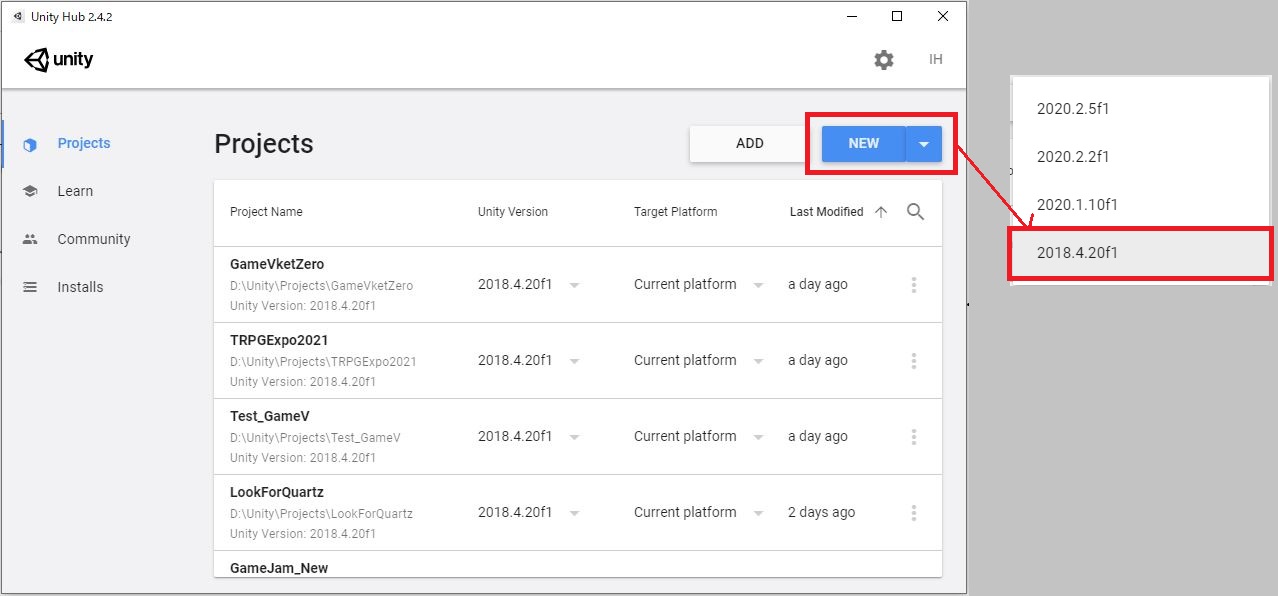Screen dimensions: 1278x596
Task: Click the Projects cube icon in sidebar
Action: 30,144
